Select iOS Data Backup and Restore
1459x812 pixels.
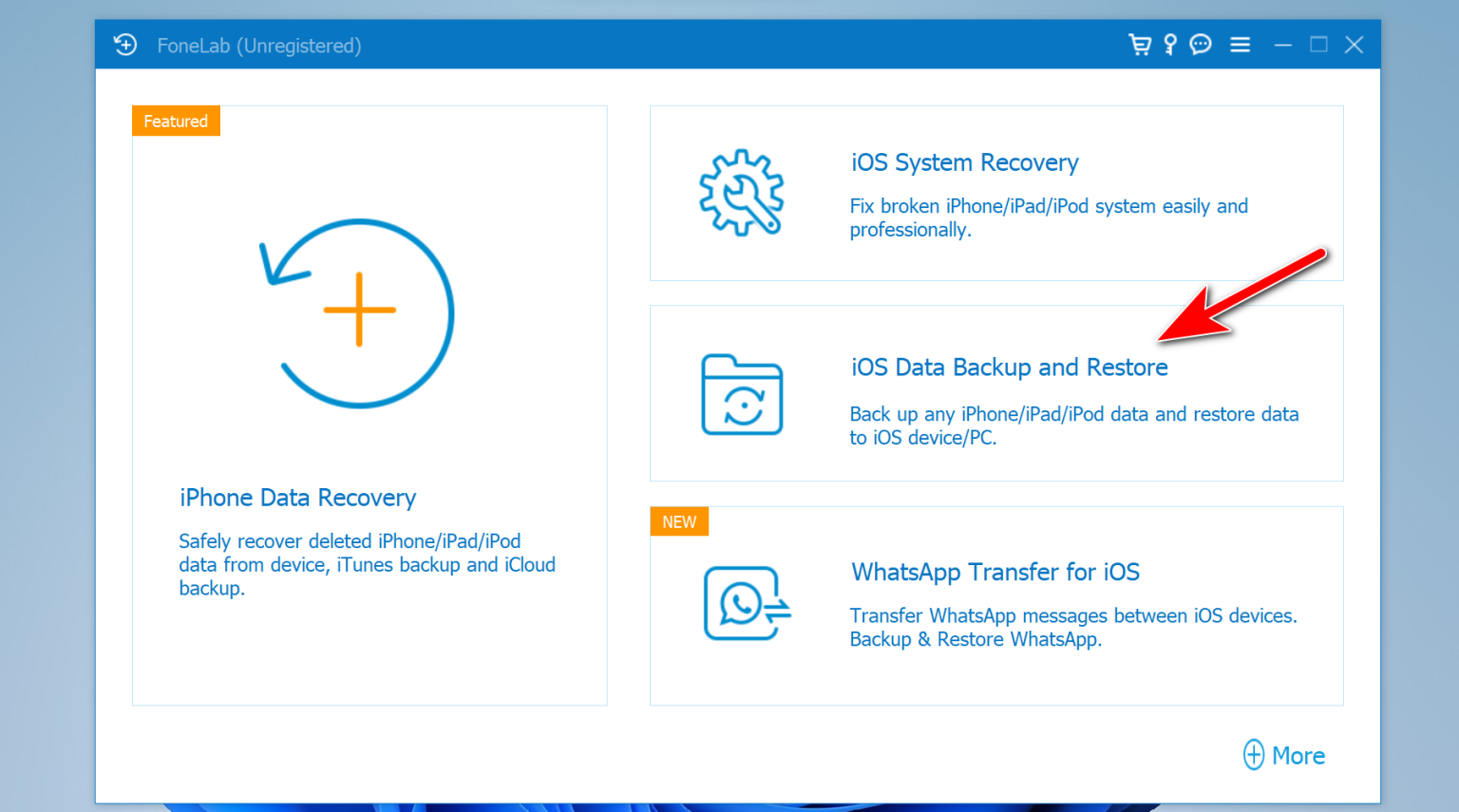pos(1009,367)
